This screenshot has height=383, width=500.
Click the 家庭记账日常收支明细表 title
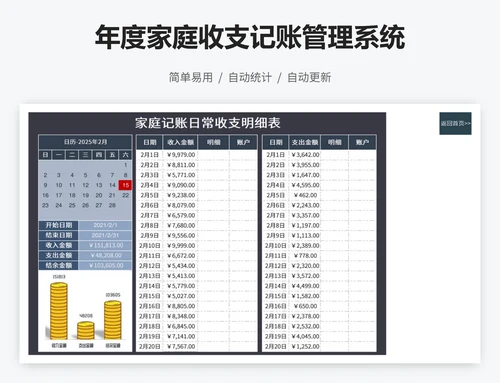pyautogui.click(x=207, y=123)
